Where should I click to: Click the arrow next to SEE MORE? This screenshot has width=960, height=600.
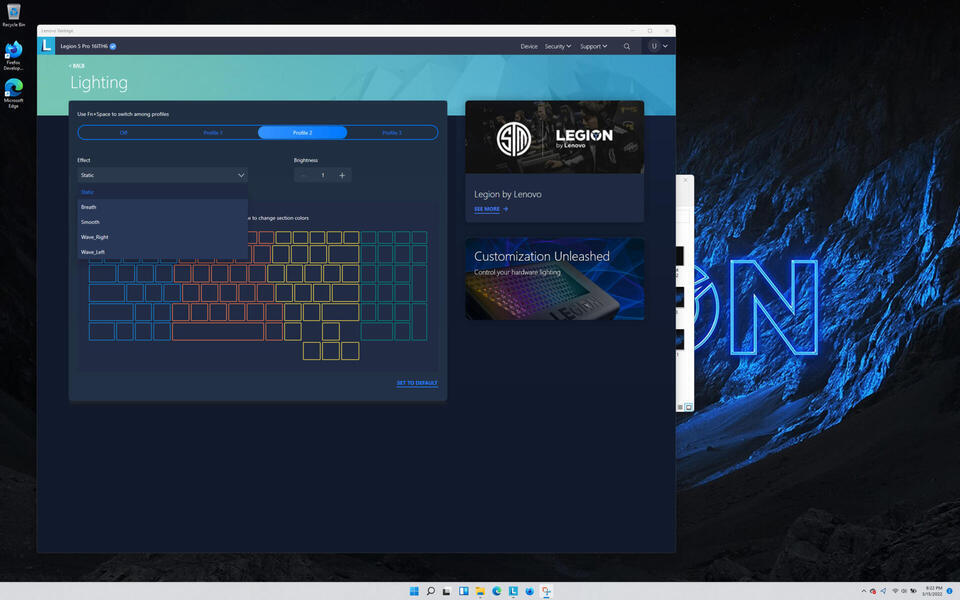tap(506, 209)
